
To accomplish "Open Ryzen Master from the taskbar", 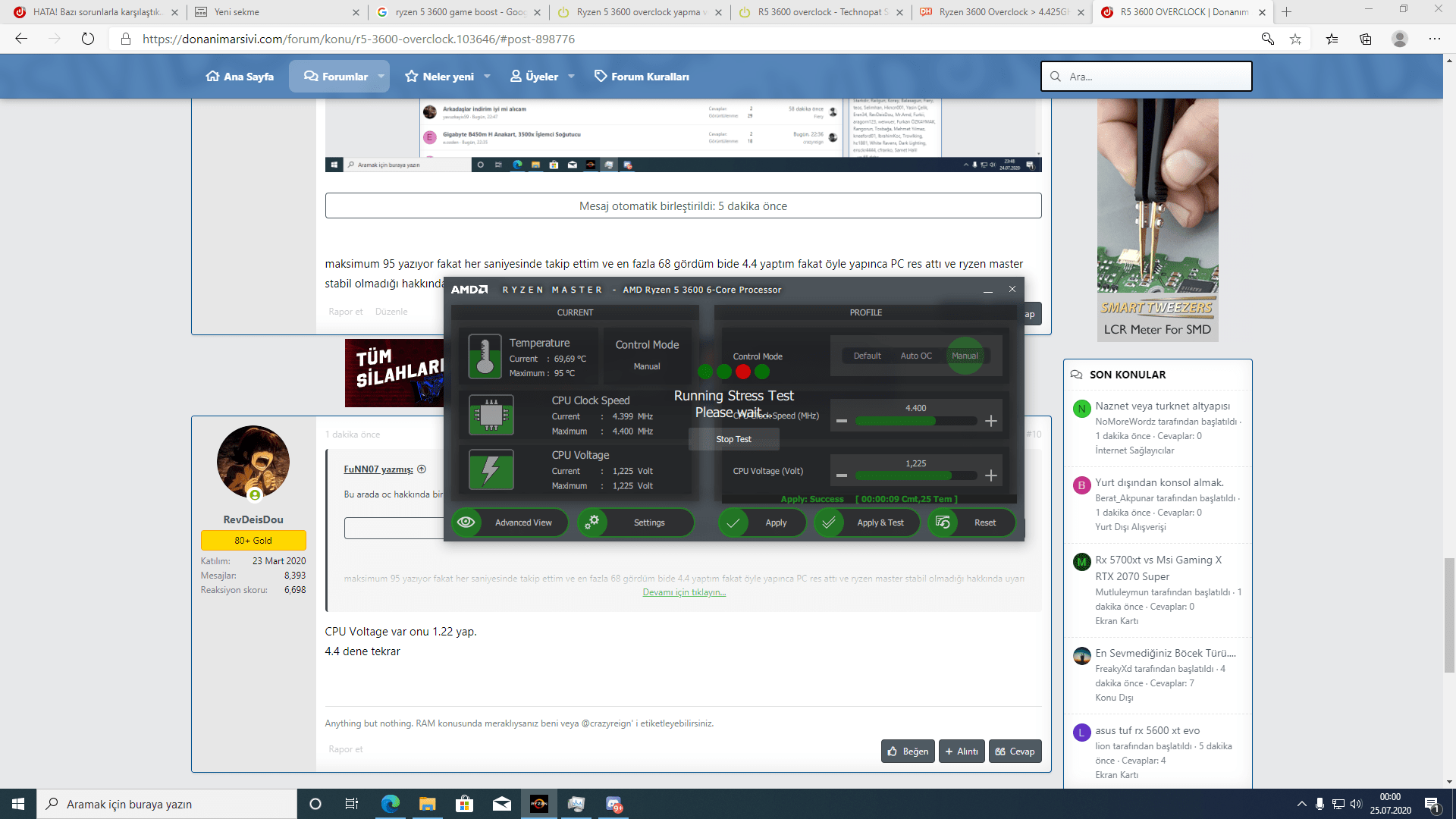I will (x=539, y=804).
